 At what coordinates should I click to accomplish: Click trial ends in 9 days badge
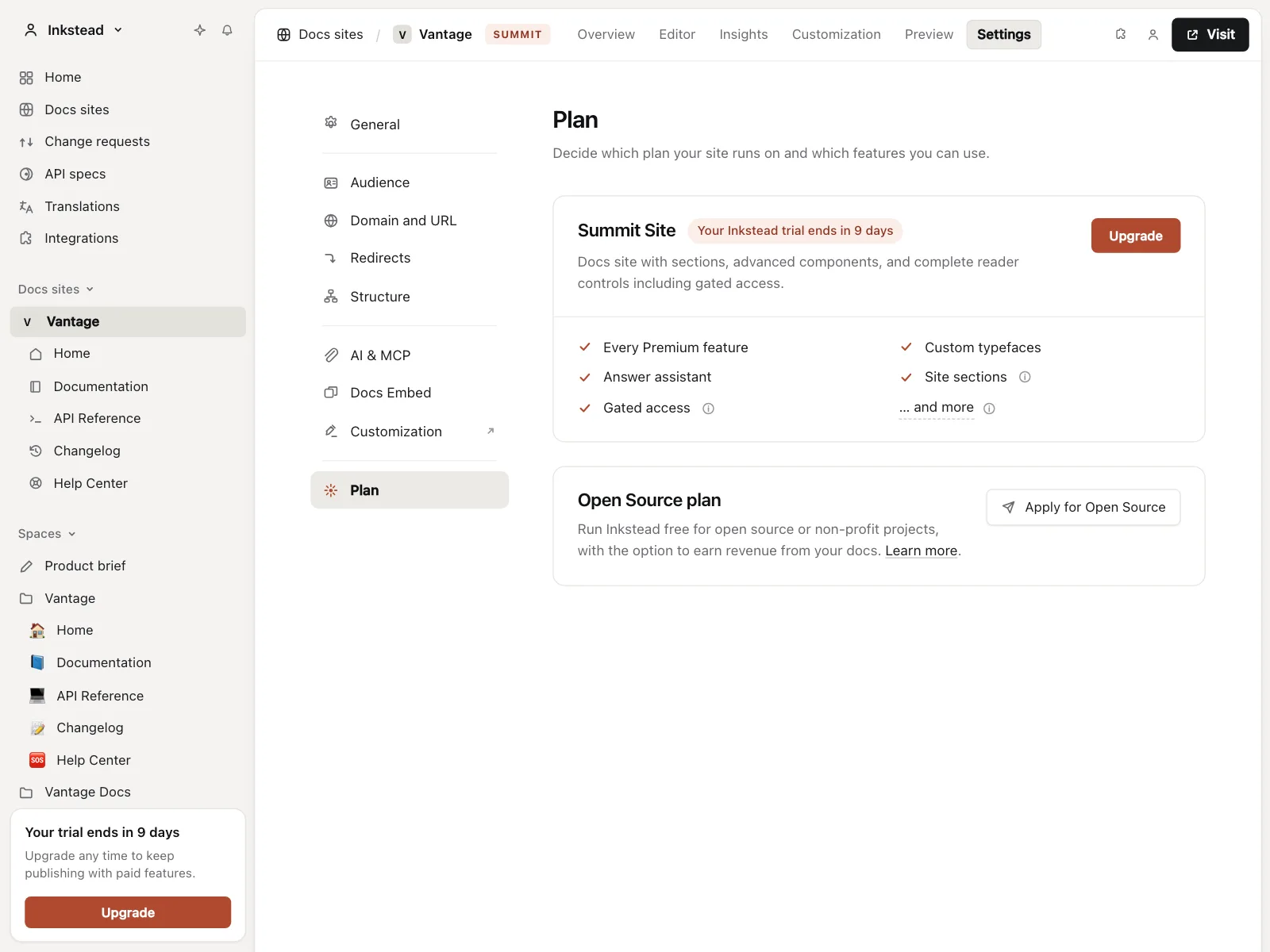point(795,231)
